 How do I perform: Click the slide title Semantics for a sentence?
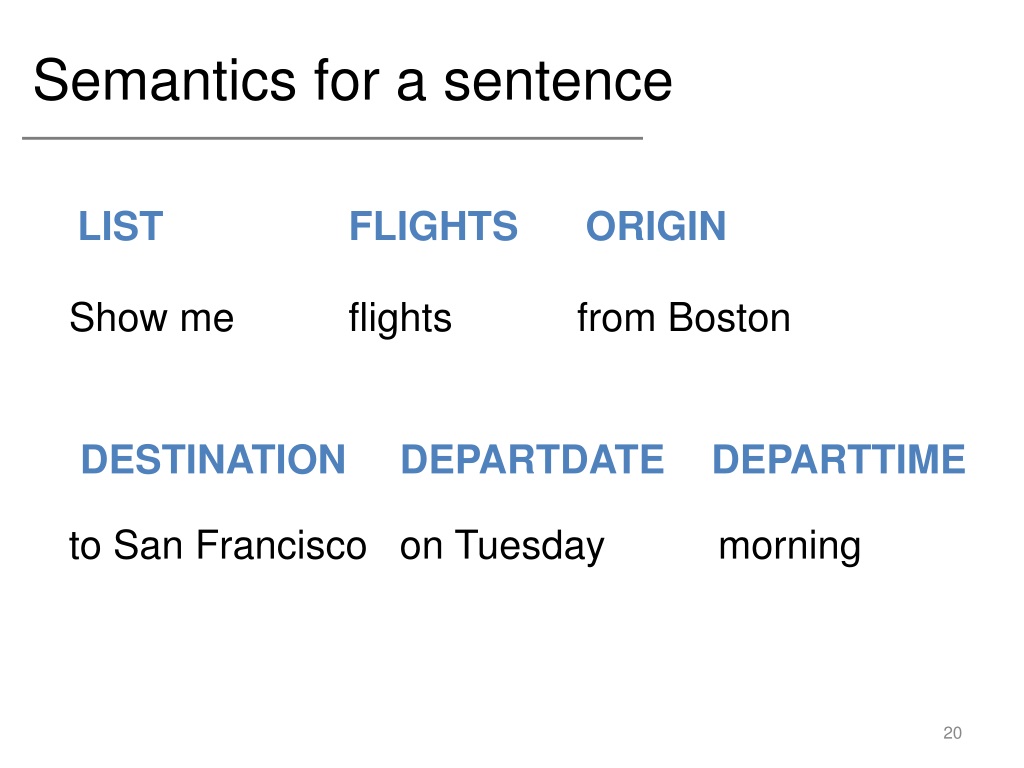click(353, 80)
